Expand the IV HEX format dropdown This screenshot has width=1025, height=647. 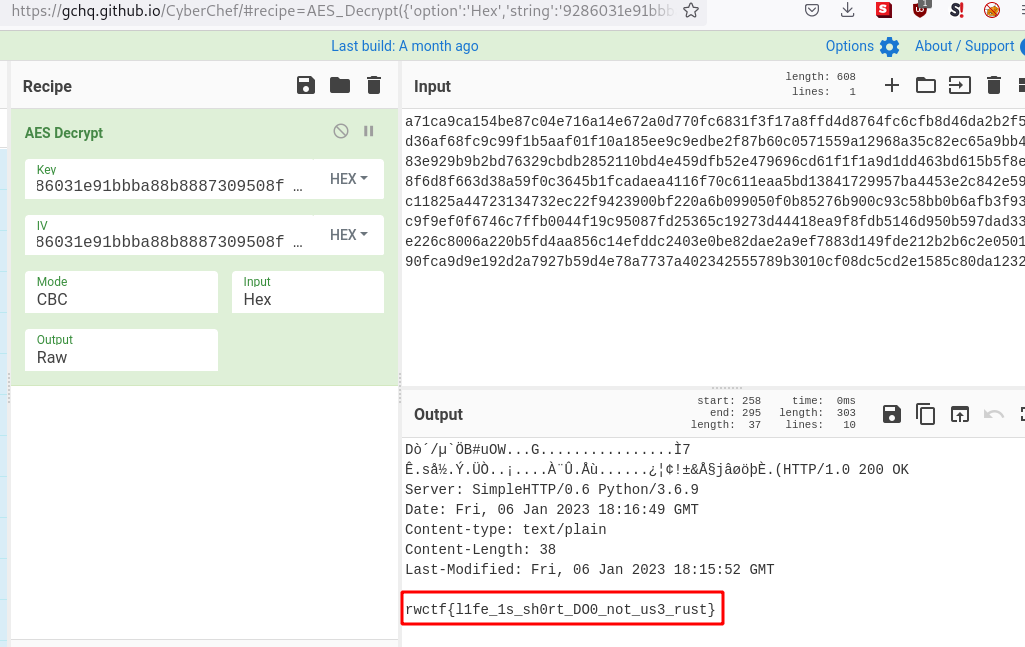pyautogui.click(x=348, y=235)
